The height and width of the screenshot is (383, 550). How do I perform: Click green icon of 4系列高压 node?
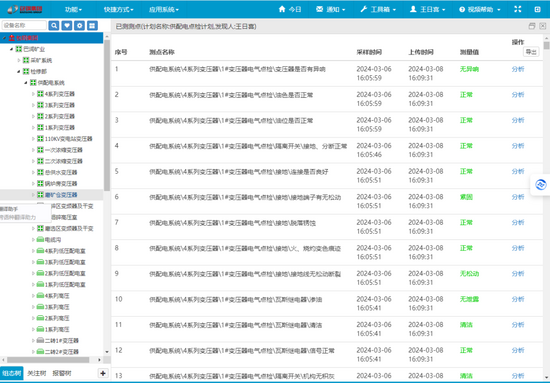point(40,296)
